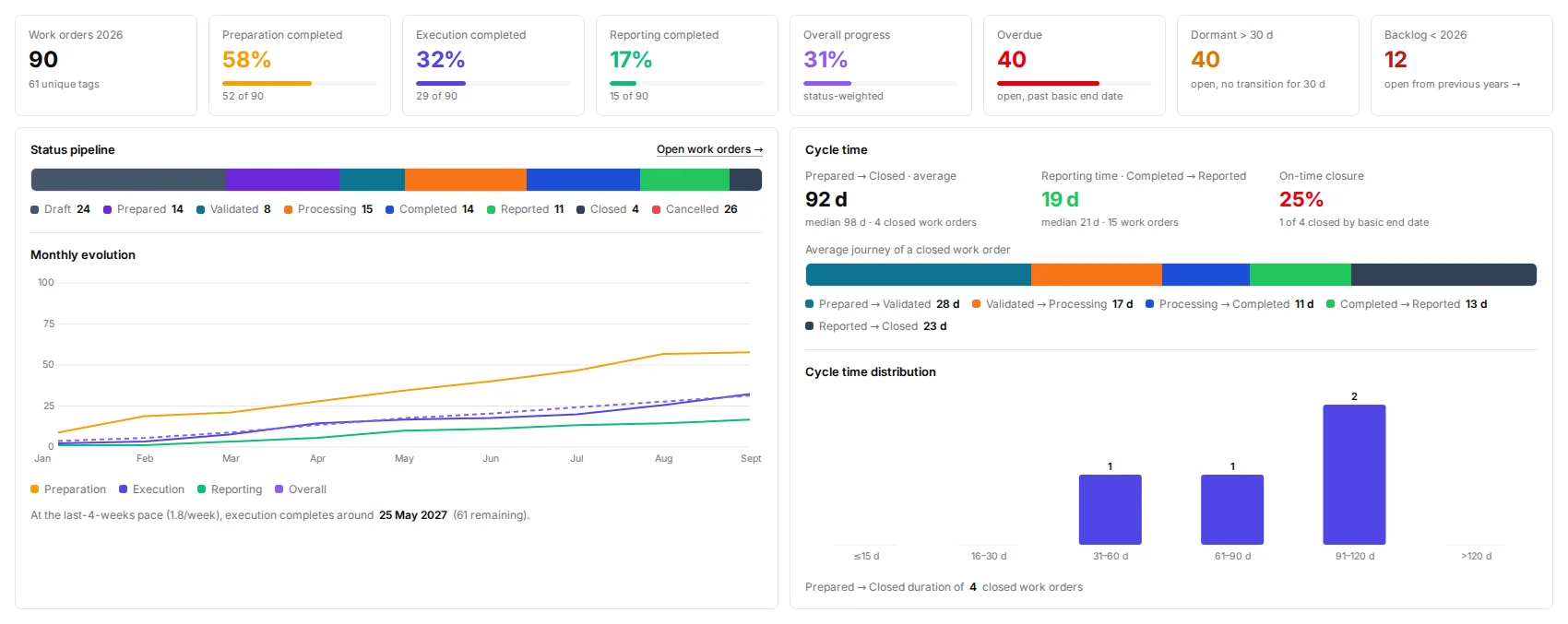Viewport: 1568px width, 624px height.
Task: Toggle the Overall series in chart legend
Action: point(301,489)
